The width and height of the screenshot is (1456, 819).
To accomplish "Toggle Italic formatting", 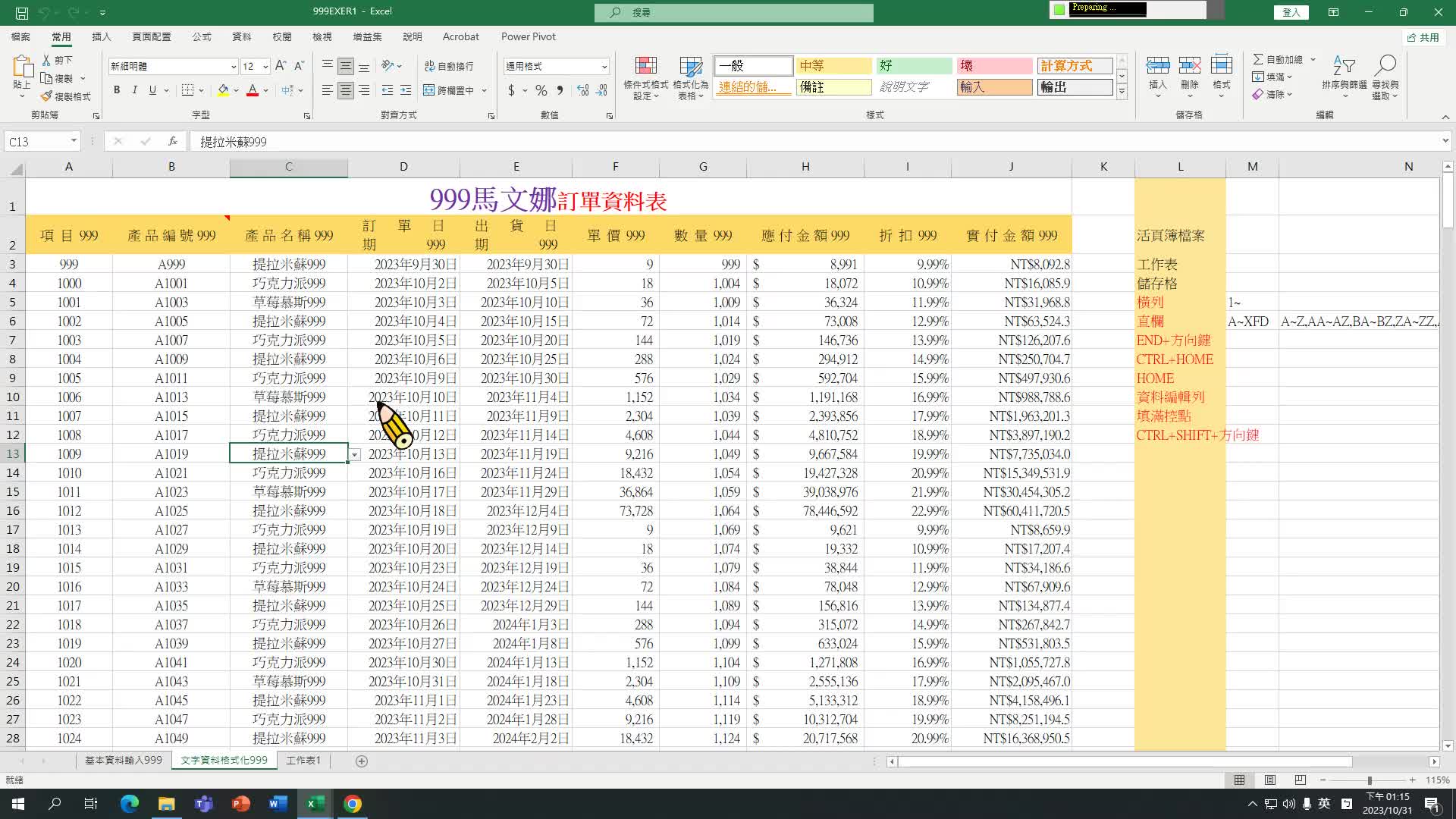I will coord(135,90).
